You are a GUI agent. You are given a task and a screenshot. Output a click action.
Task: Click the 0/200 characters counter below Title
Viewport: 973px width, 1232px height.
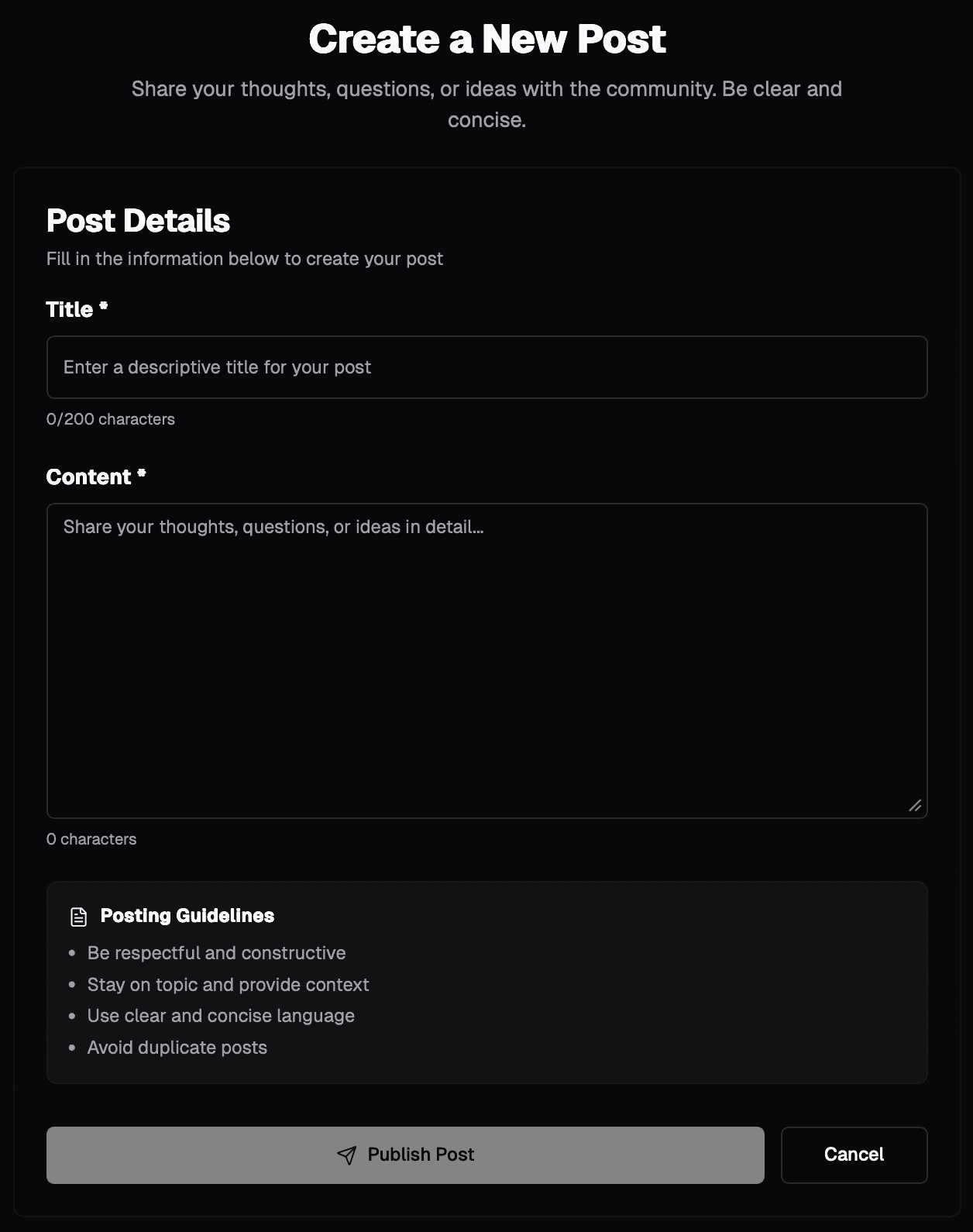coord(111,418)
